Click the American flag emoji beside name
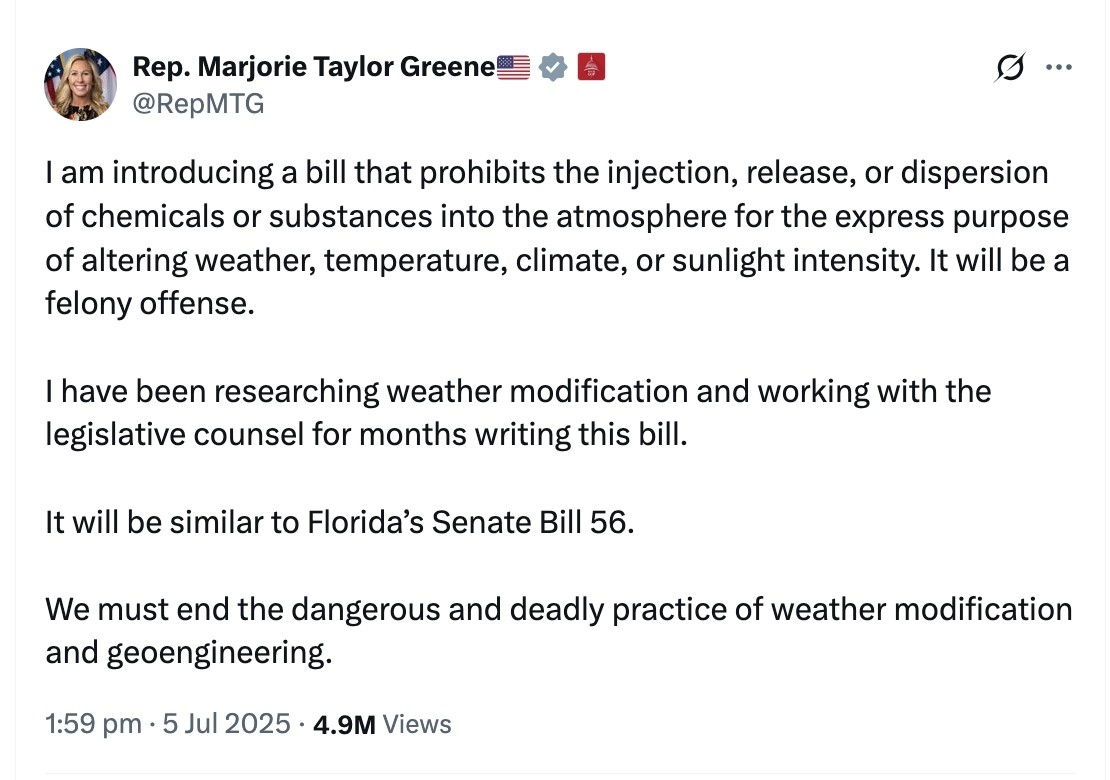The height and width of the screenshot is (780, 1110). click(x=514, y=68)
